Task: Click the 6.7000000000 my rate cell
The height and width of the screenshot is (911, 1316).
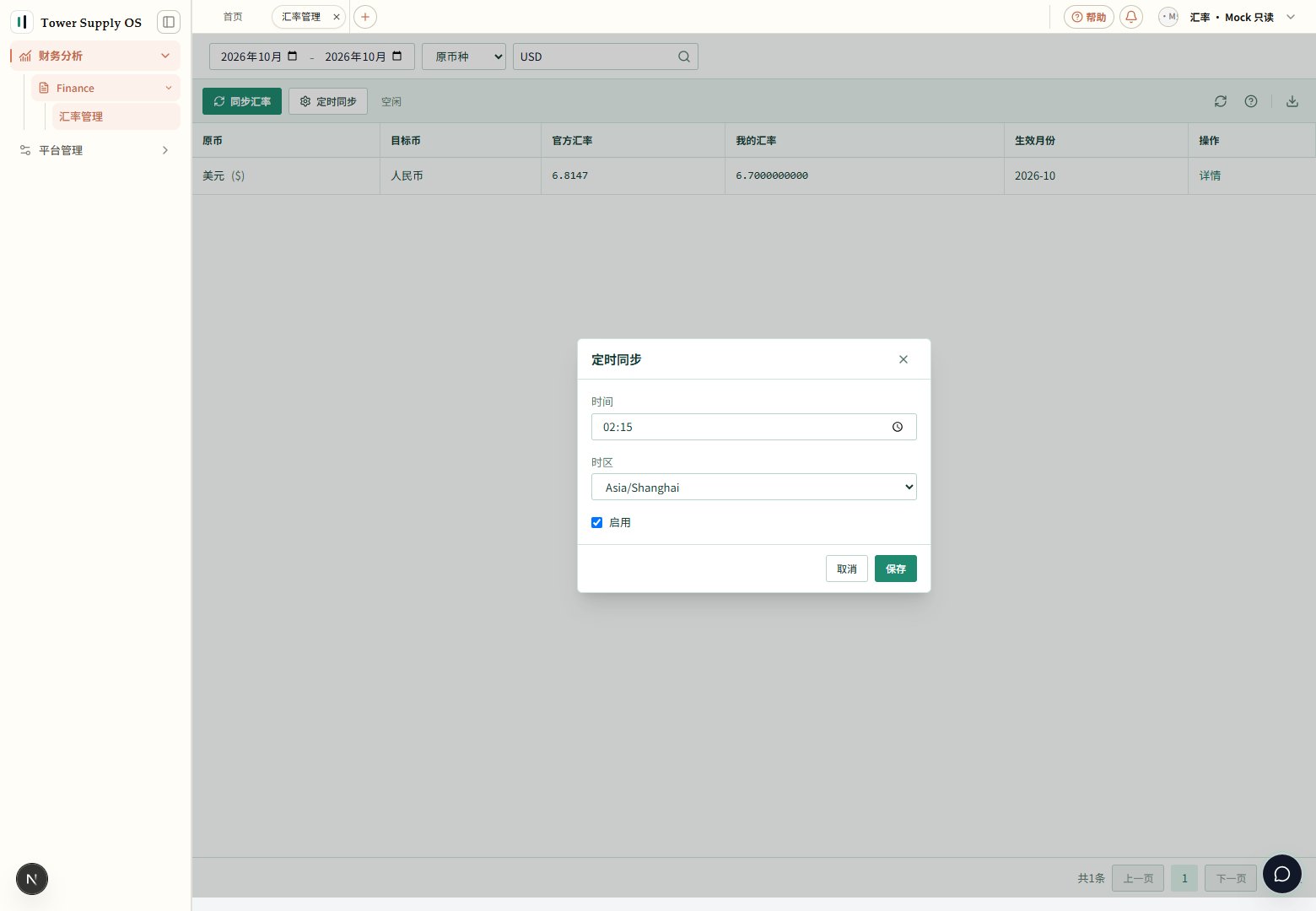Action: (865, 175)
